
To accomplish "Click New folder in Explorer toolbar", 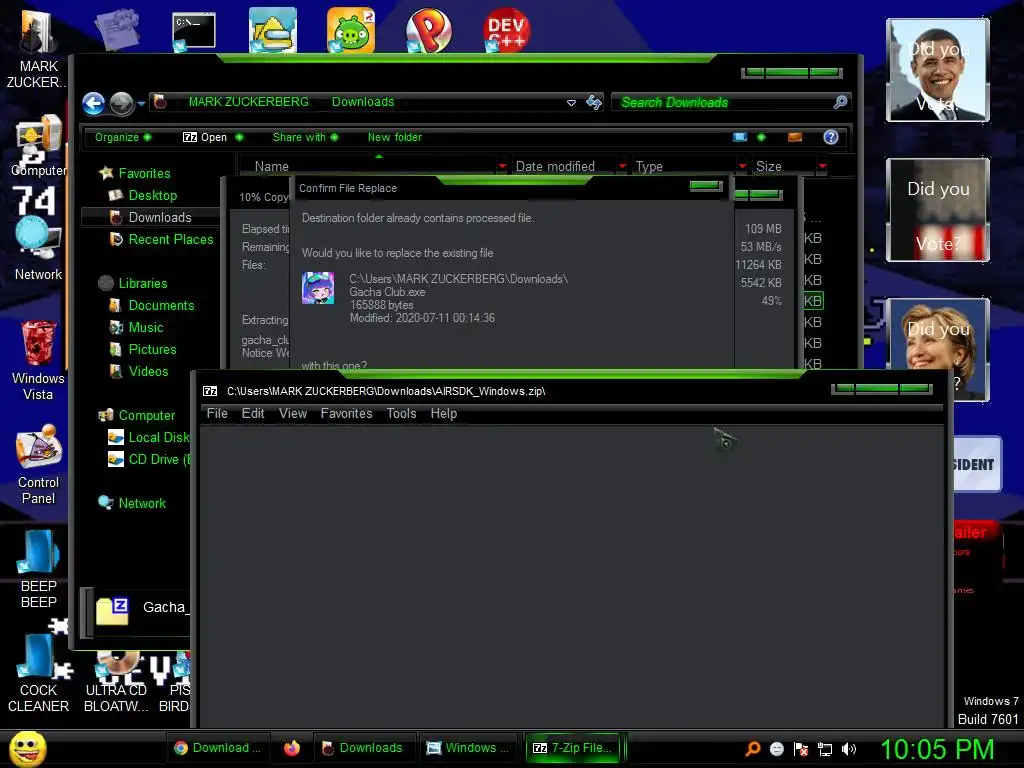I will pos(394,137).
